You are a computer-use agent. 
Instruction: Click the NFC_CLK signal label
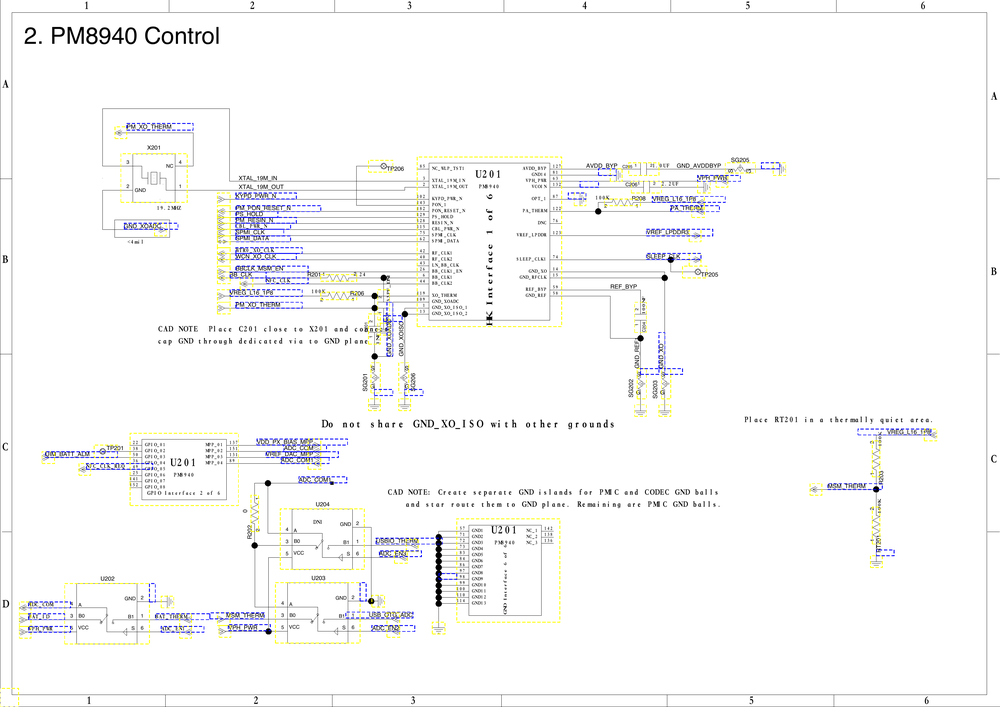point(278,281)
